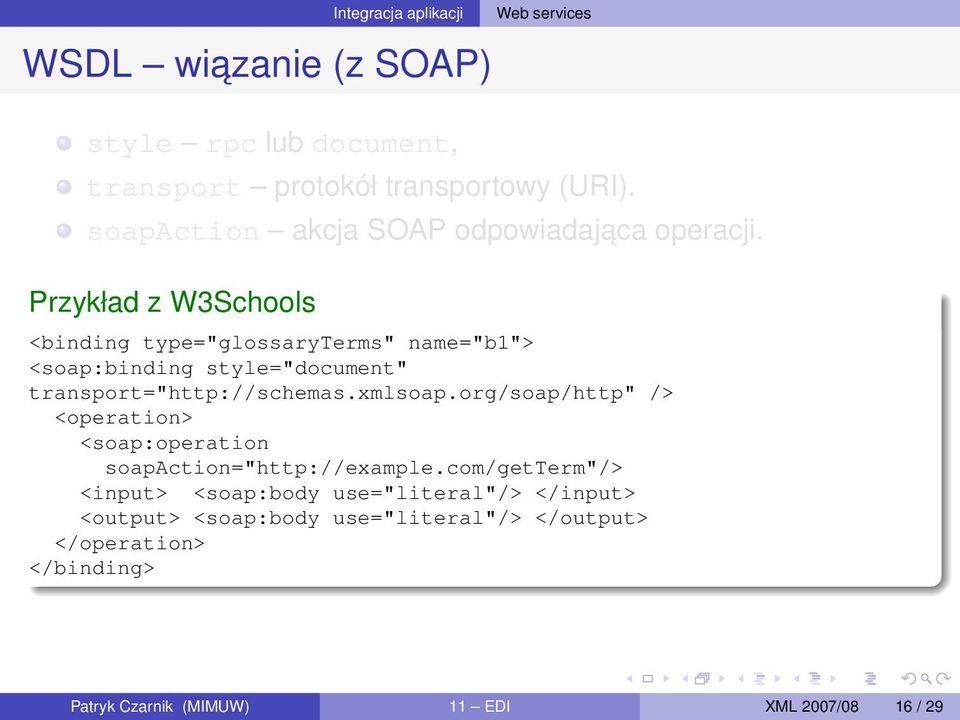Advance to next slide using slide arrow
Screen dimensions: 960x720
click(x=666, y=678)
